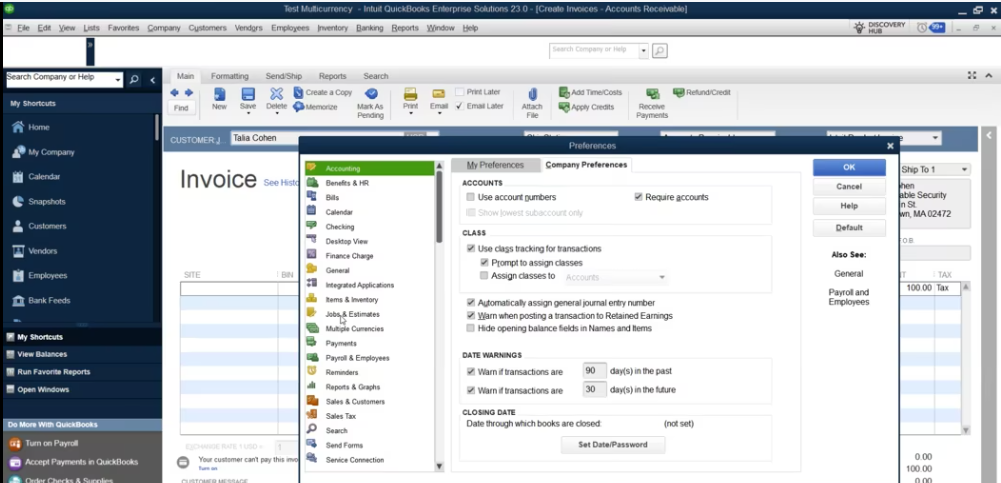This screenshot has height=483, width=1001.
Task: Click days in the past field showing 90
Action: click(594, 371)
